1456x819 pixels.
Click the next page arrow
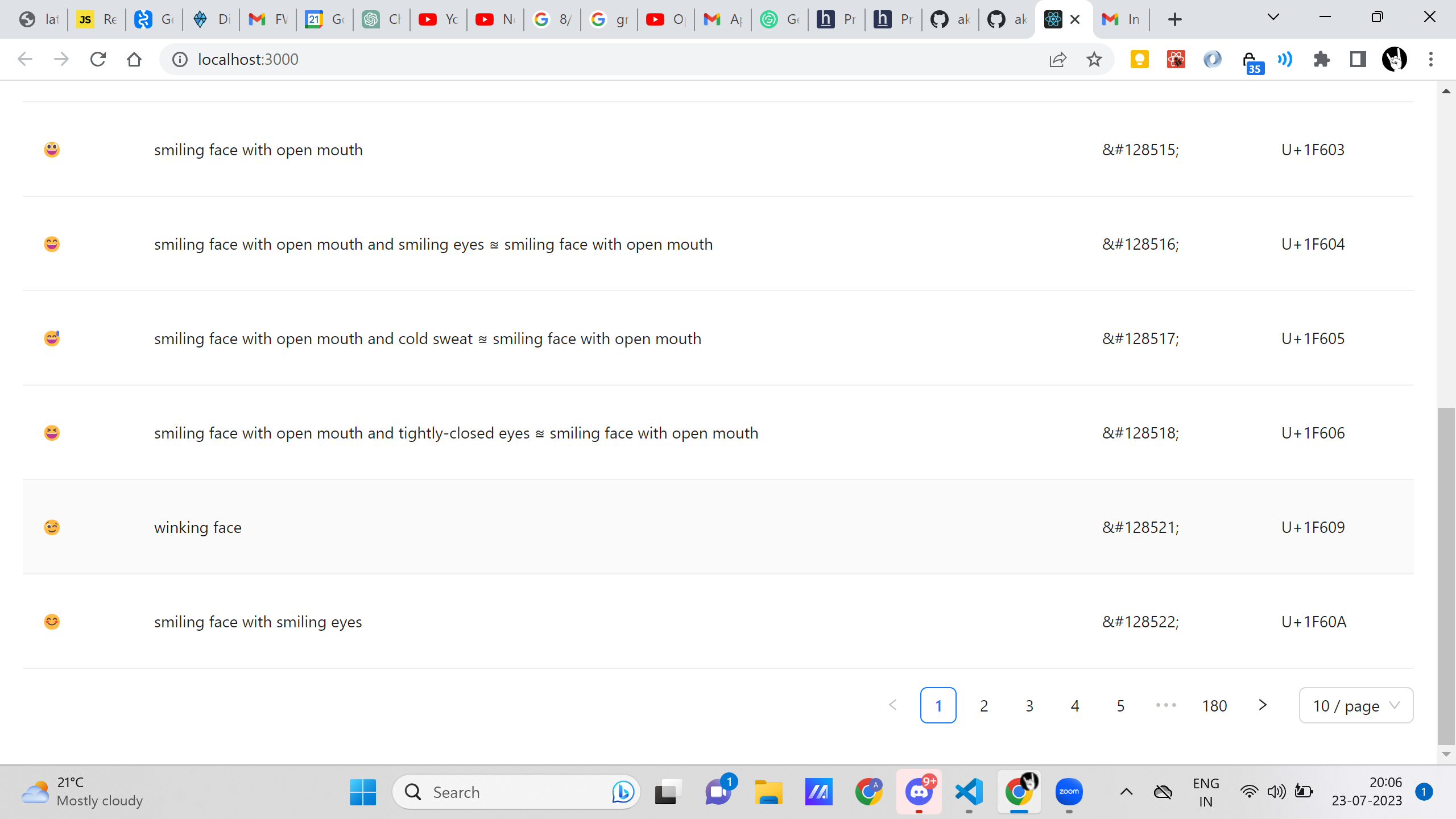(1263, 705)
